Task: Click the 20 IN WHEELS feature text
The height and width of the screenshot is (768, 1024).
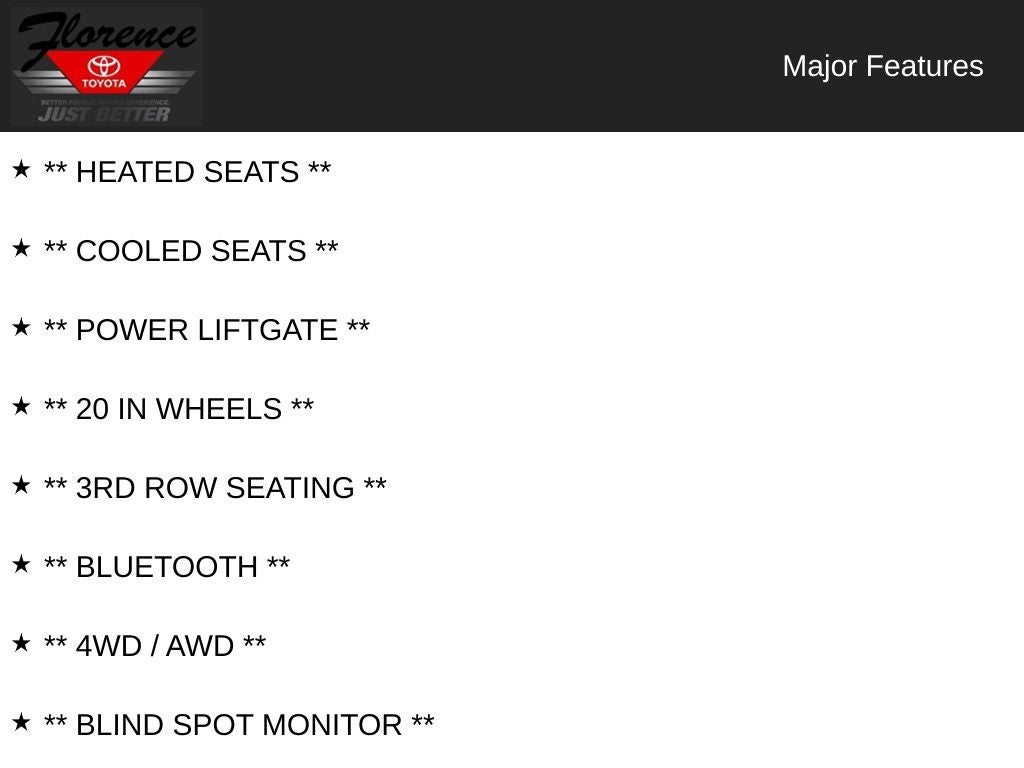Action: [x=179, y=409]
